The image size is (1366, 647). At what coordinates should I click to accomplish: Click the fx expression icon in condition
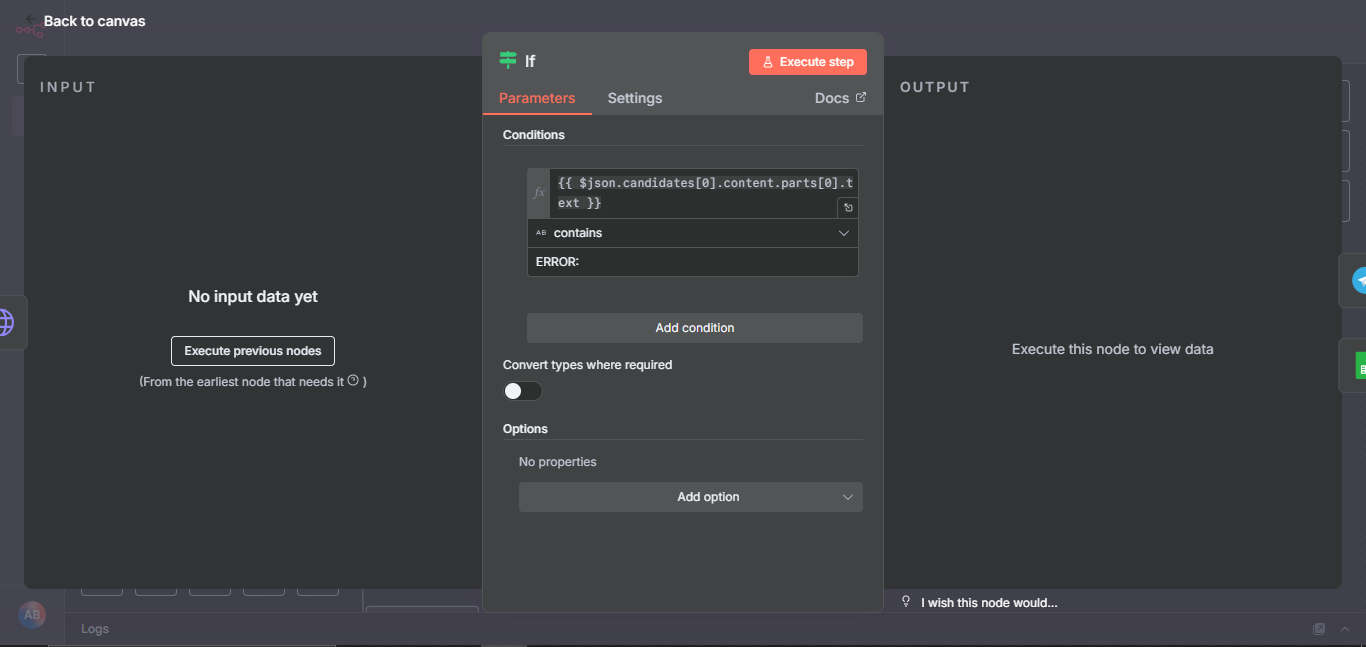point(539,193)
